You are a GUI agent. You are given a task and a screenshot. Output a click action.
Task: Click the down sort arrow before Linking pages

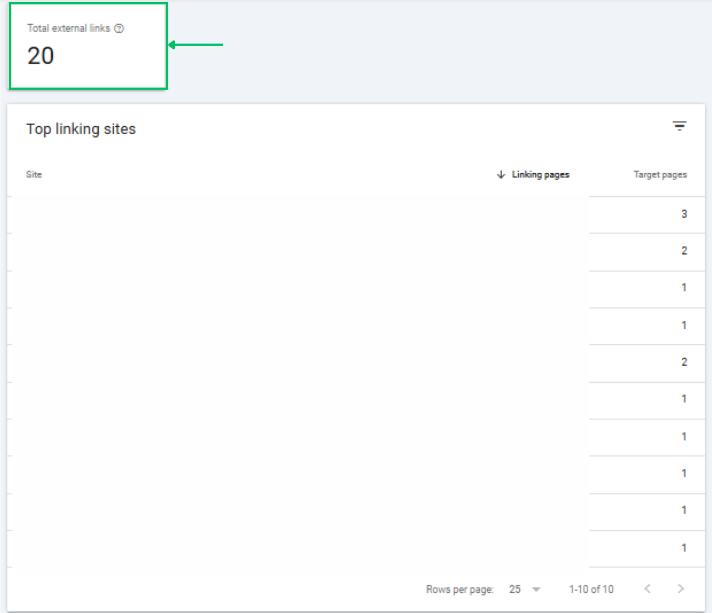point(501,175)
